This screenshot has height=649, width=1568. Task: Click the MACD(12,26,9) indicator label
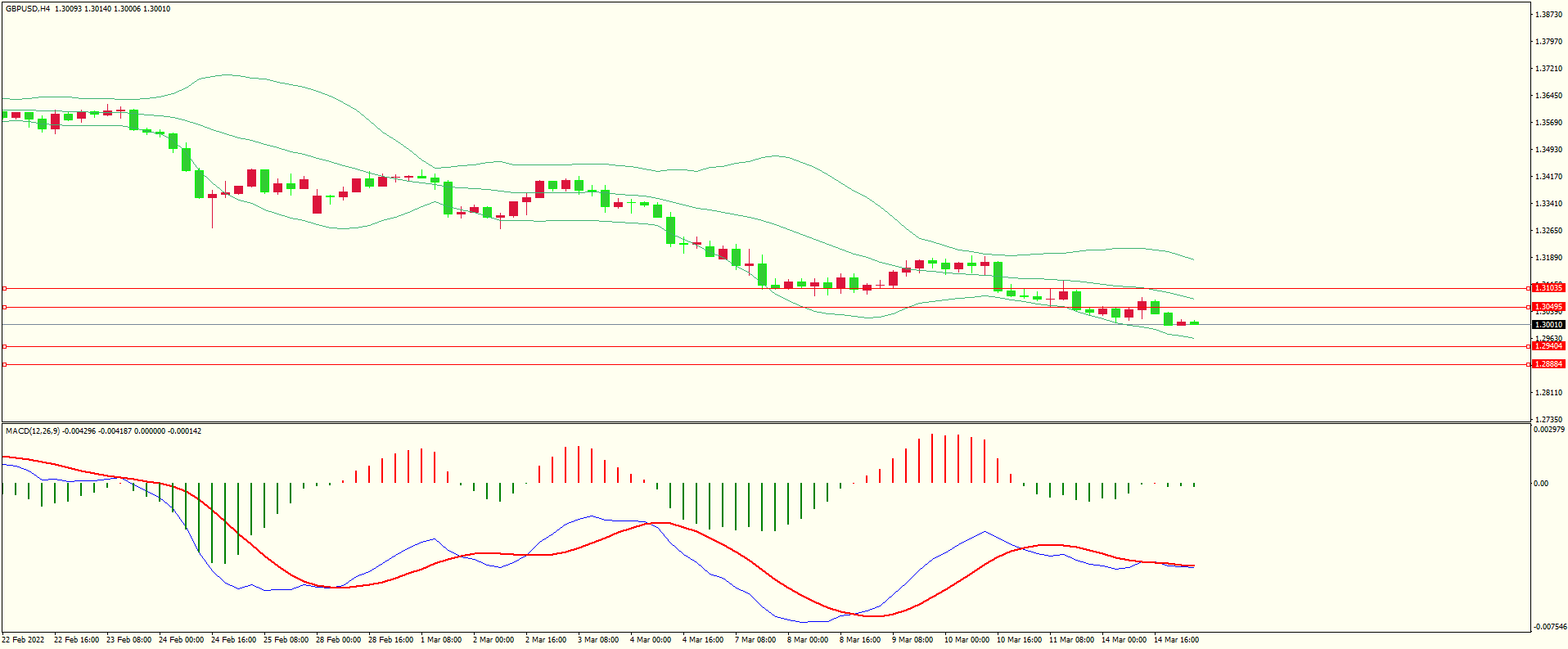[x=33, y=431]
